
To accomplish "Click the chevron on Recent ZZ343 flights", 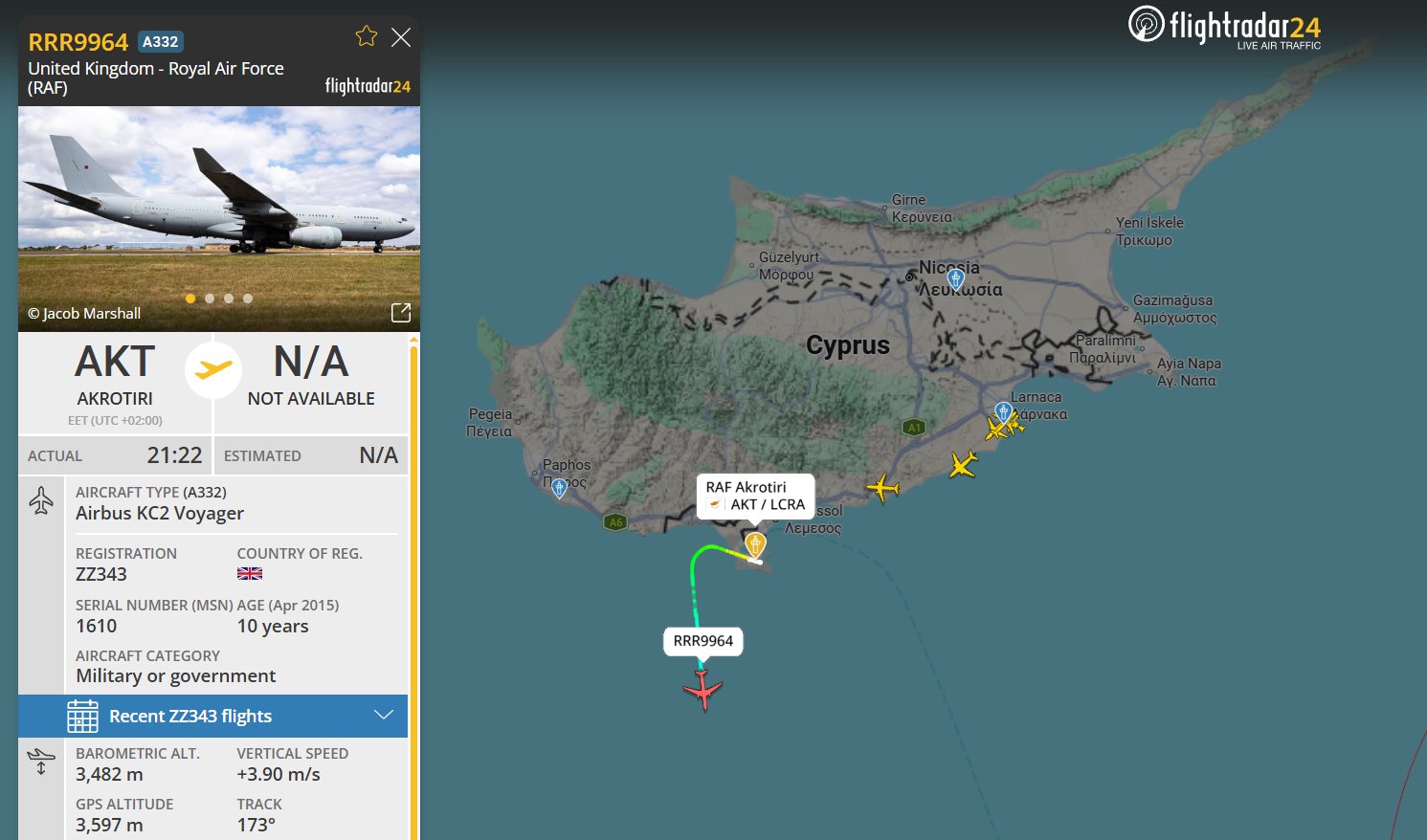I will [384, 716].
